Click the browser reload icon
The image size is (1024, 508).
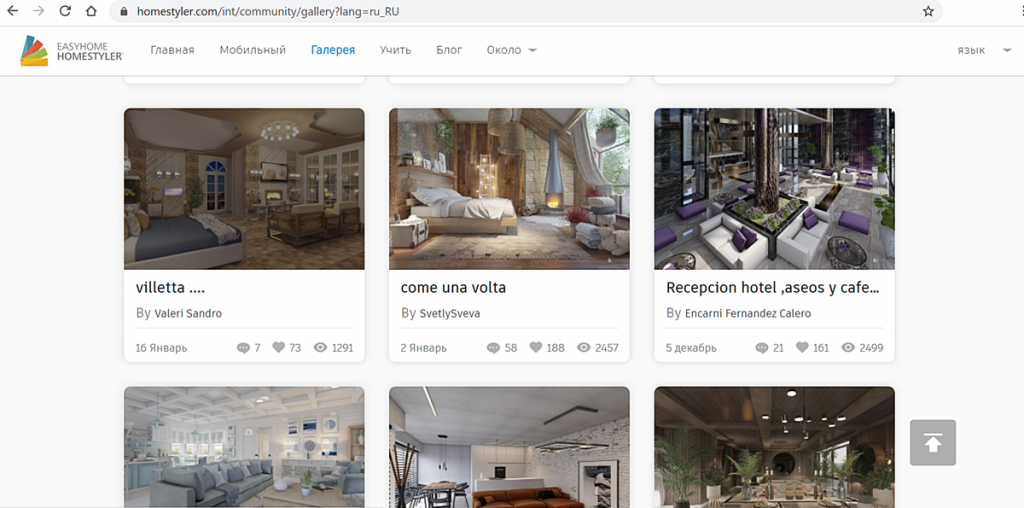tap(65, 12)
